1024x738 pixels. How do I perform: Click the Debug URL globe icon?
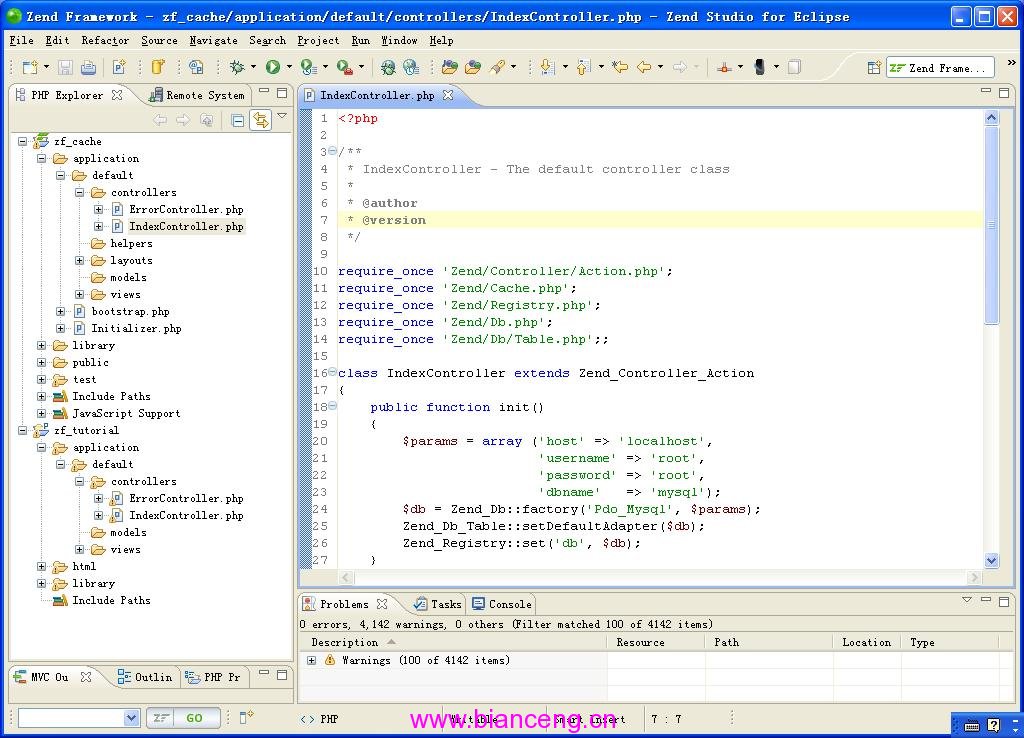pos(388,67)
